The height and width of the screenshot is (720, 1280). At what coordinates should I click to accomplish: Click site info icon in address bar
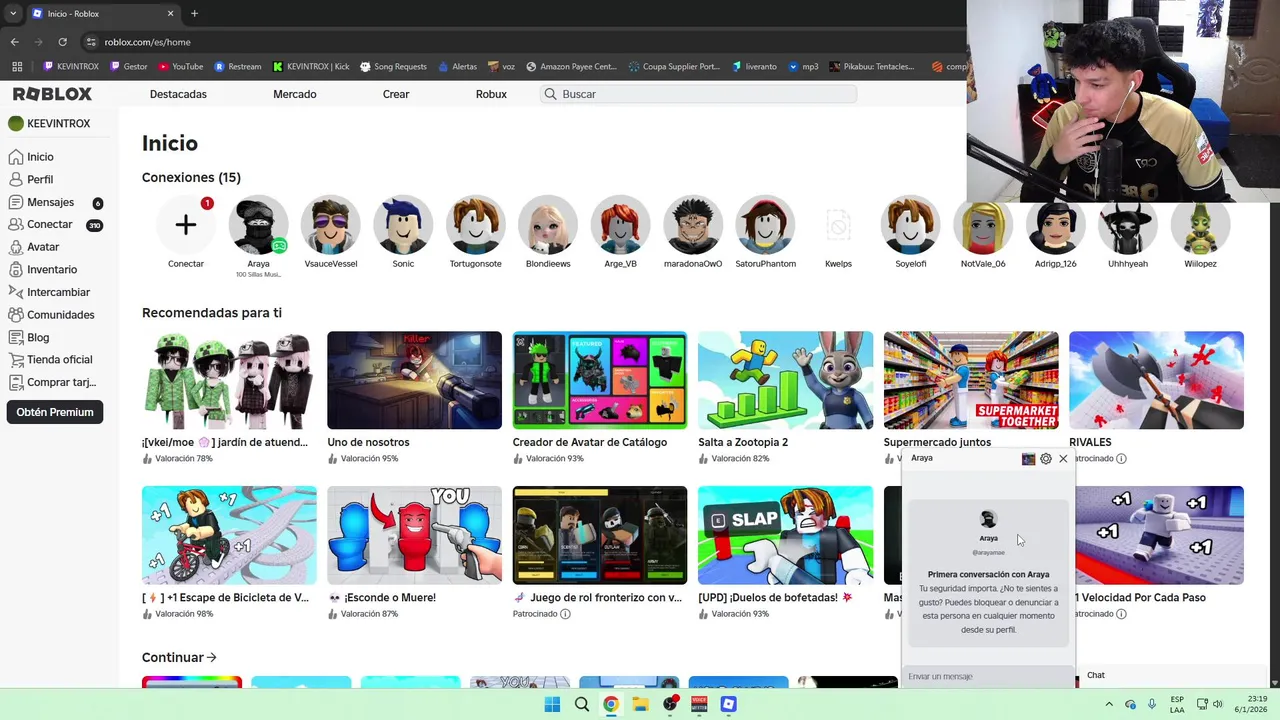coord(91,42)
